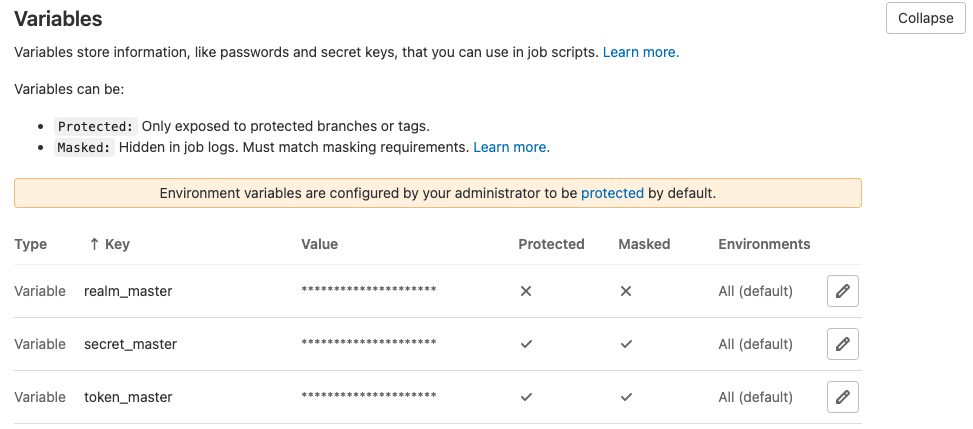The height and width of the screenshot is (429, 973).
Task: Click the X under Masked for realm_master
Action: tap(626, 291)
